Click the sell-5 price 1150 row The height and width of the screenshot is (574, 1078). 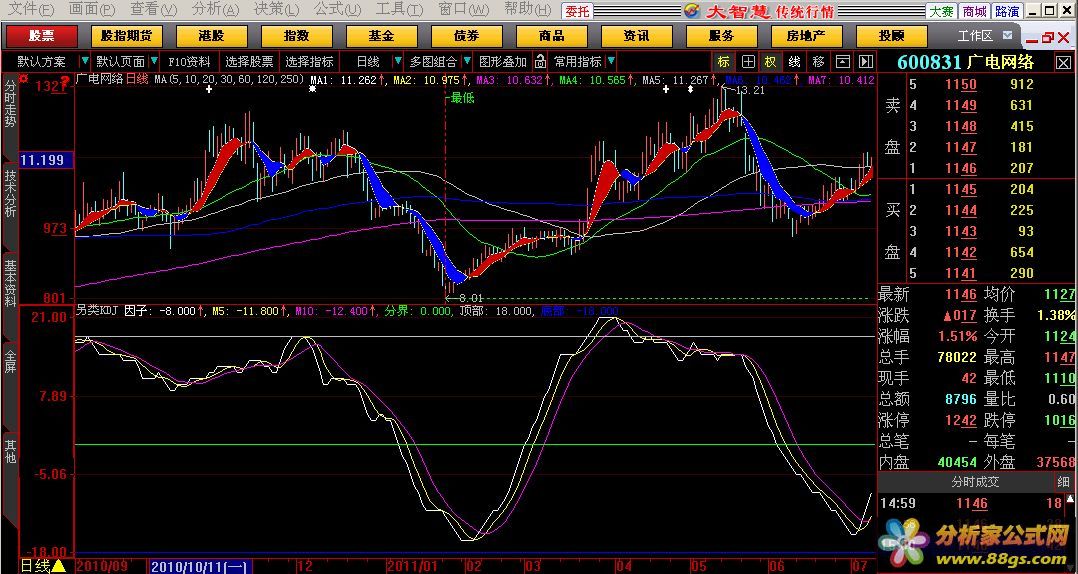(x=976, y=85)
